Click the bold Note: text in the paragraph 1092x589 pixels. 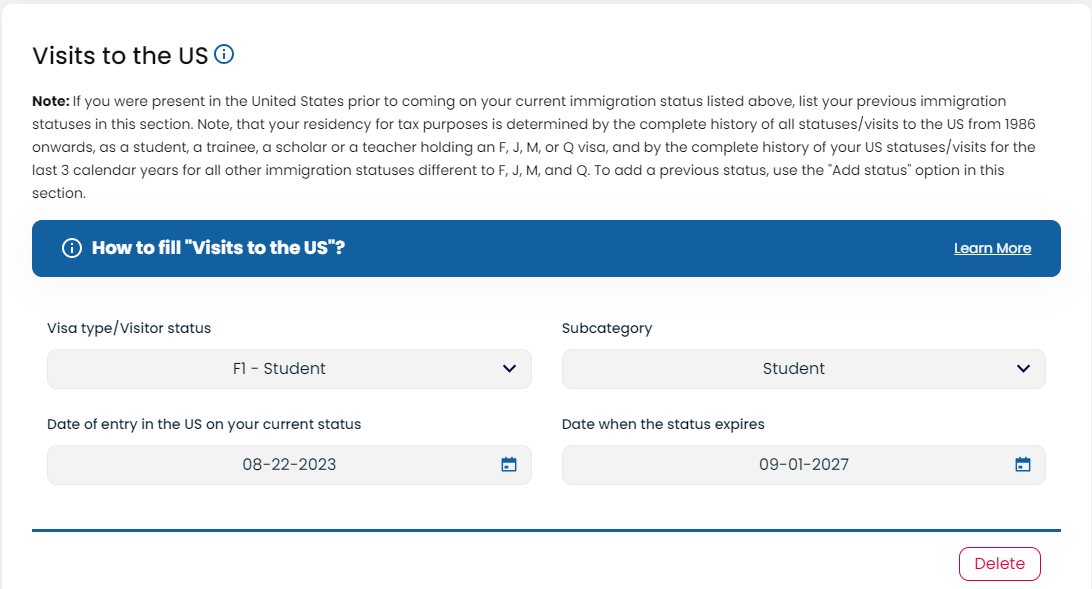pos(51,101)
